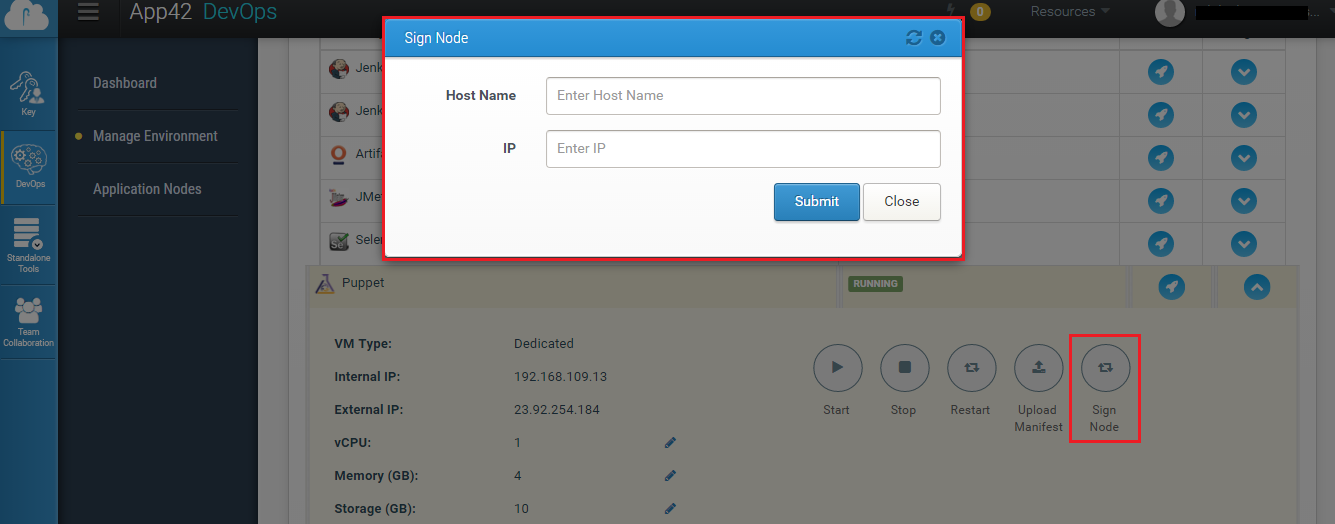Click the Puppet row name
This screenshot has height=524, width=1335.
pos(363,283)
